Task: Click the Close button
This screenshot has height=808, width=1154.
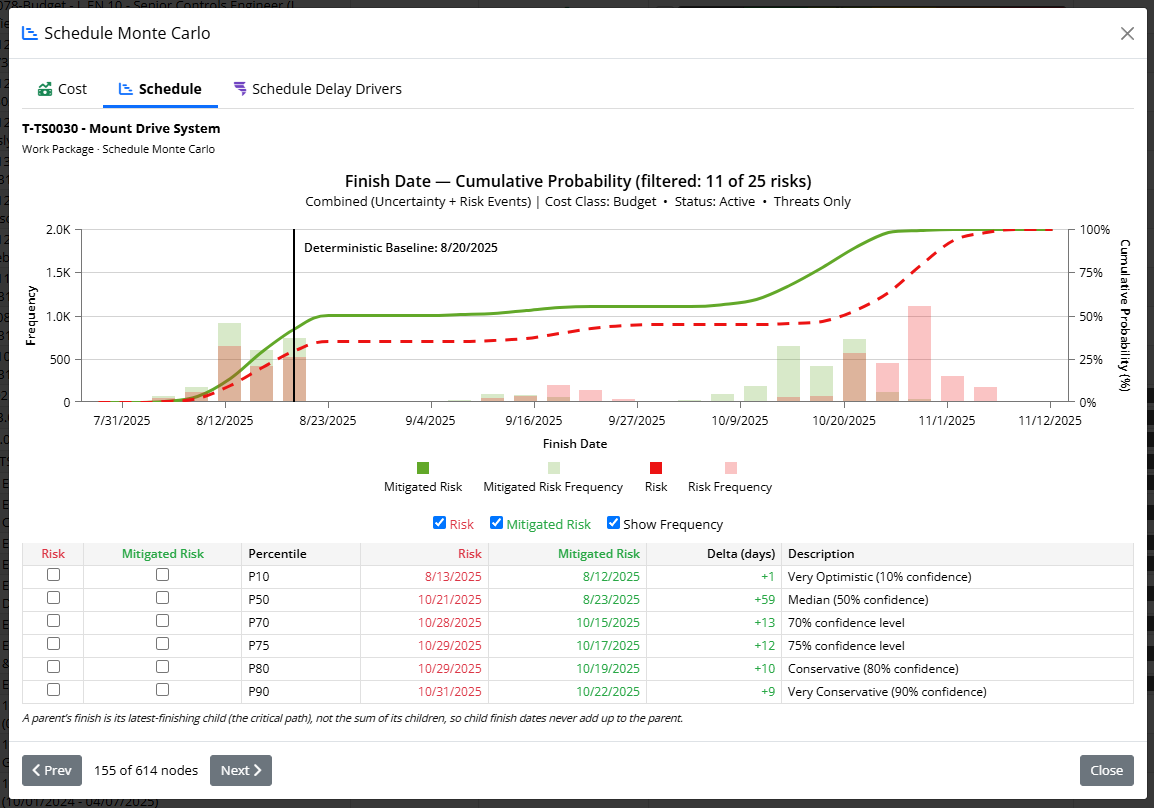Action: (x=1106, y=770)
